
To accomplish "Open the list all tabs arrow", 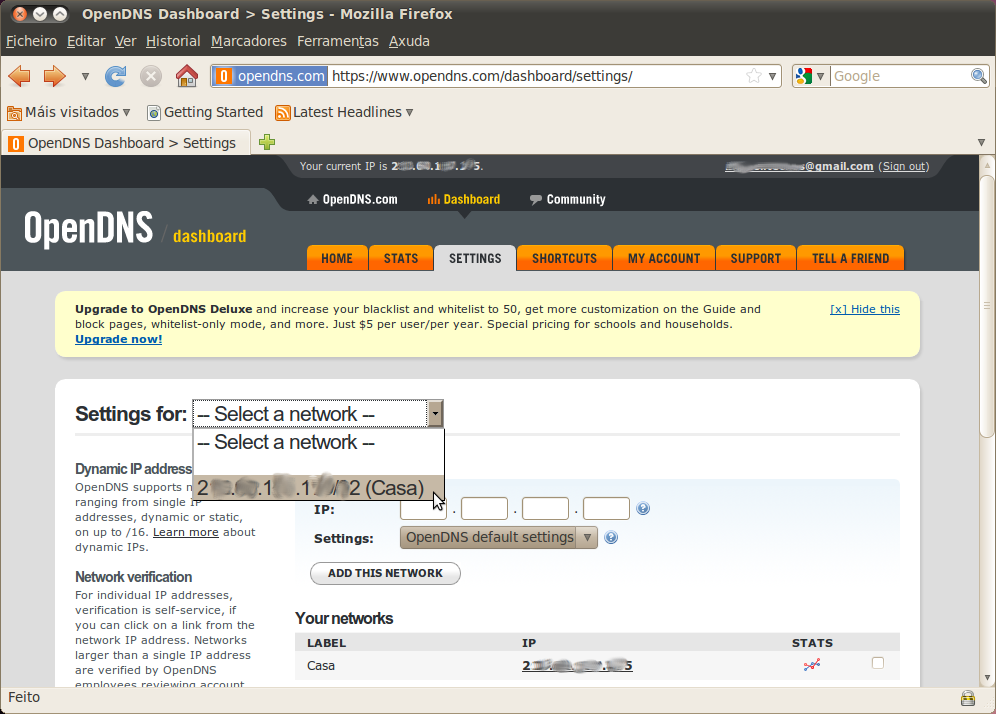I will point(981,143).
